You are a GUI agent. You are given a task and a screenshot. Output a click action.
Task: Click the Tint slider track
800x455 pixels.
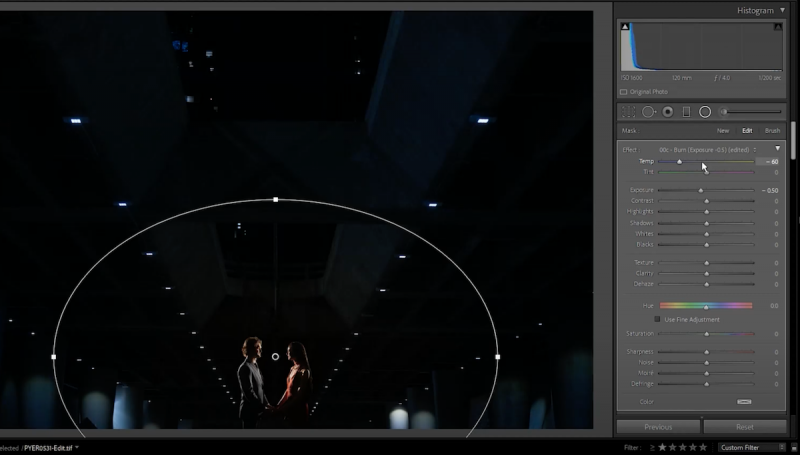tap(706, 172)
